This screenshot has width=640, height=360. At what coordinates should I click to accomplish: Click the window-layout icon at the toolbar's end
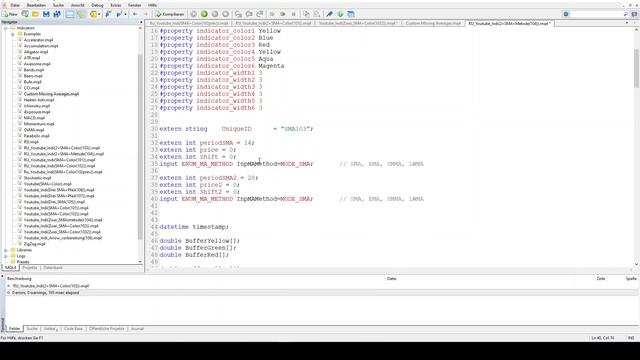351,14
